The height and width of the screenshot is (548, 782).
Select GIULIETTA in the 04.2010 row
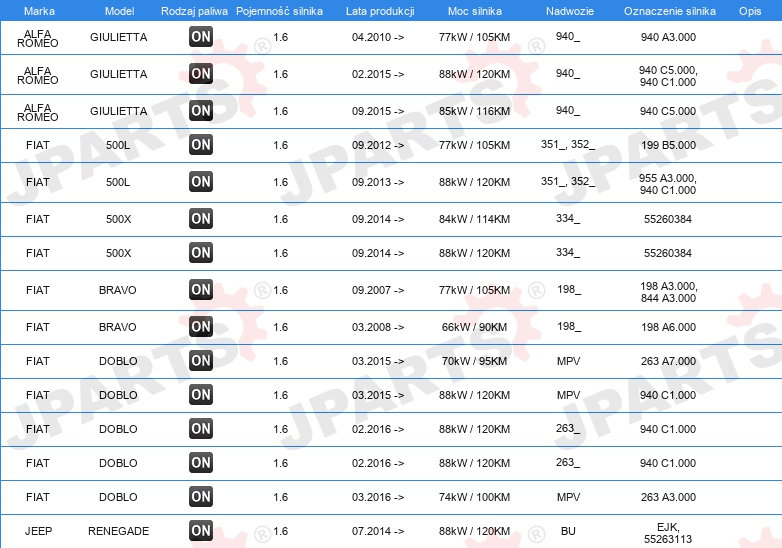pyautogui.click(x=119, y=37)
